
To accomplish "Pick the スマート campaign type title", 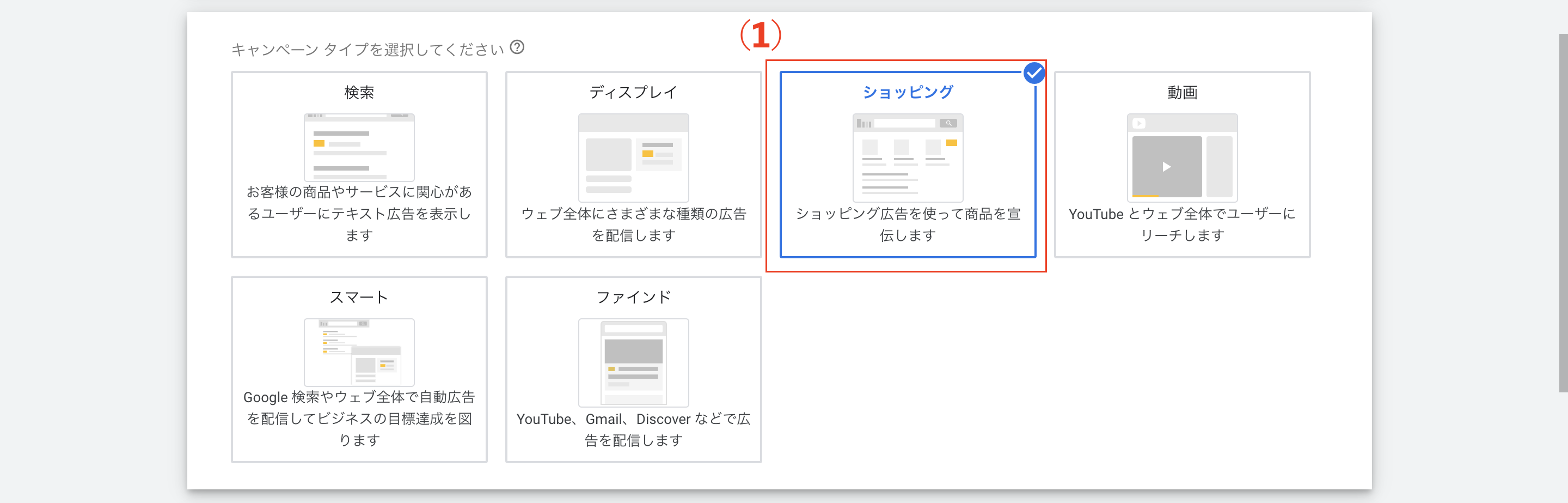I will coord(359,297).
